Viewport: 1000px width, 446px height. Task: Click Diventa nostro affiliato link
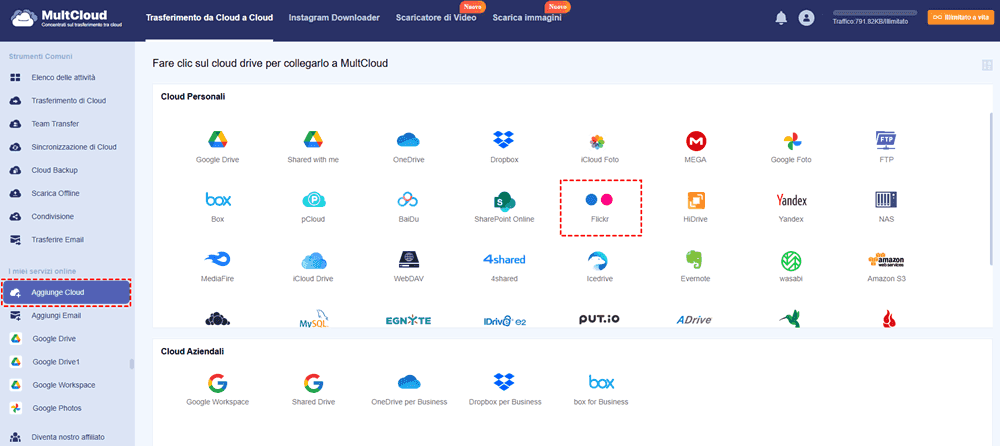[67, 438]
